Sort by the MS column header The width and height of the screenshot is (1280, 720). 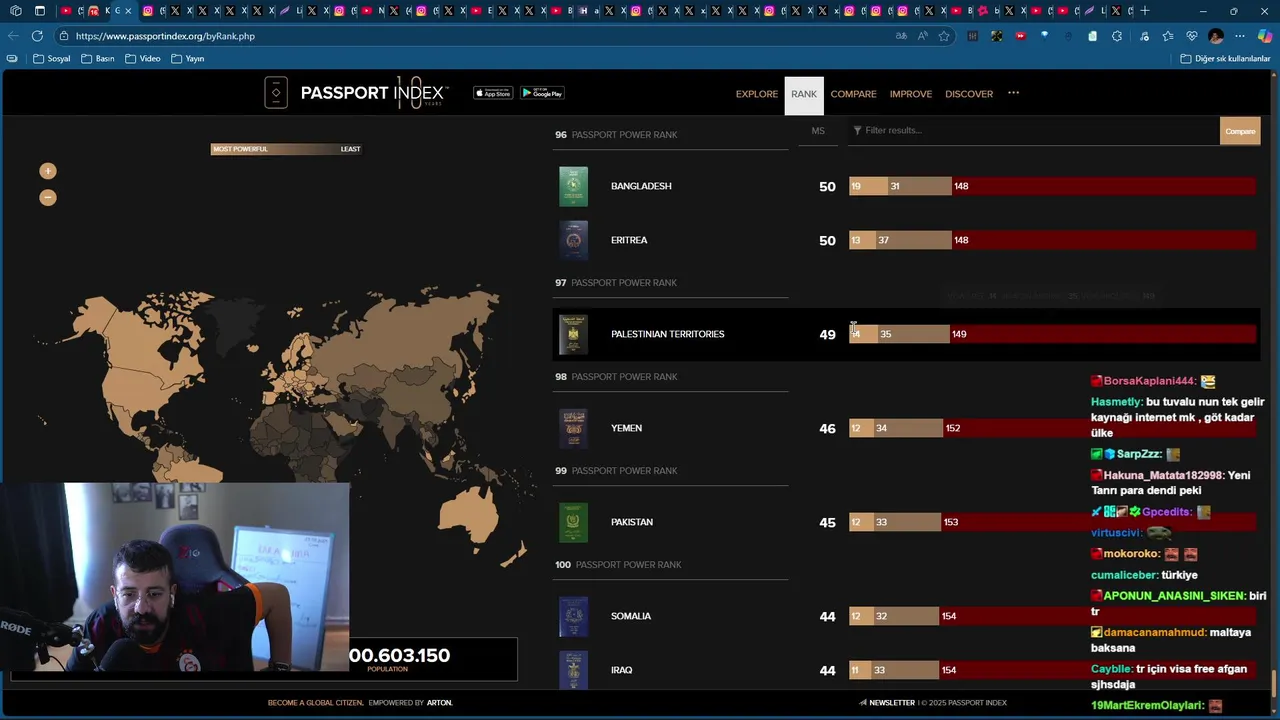[x=818, y=131]
